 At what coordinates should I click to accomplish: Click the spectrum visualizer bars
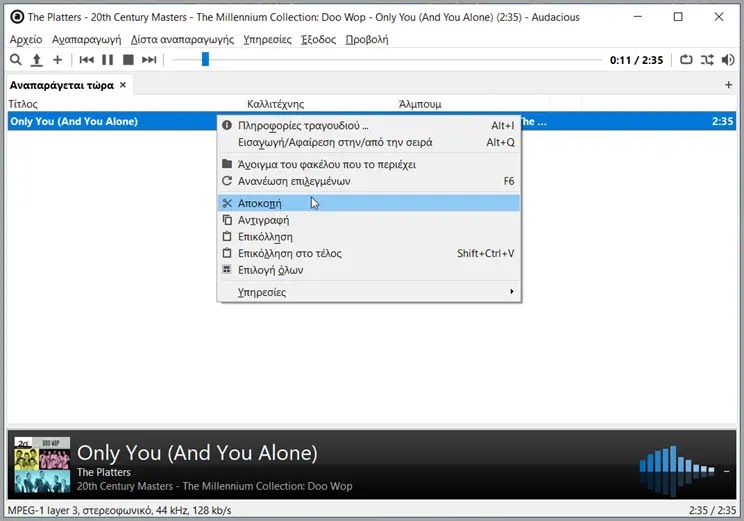point(677,470)
